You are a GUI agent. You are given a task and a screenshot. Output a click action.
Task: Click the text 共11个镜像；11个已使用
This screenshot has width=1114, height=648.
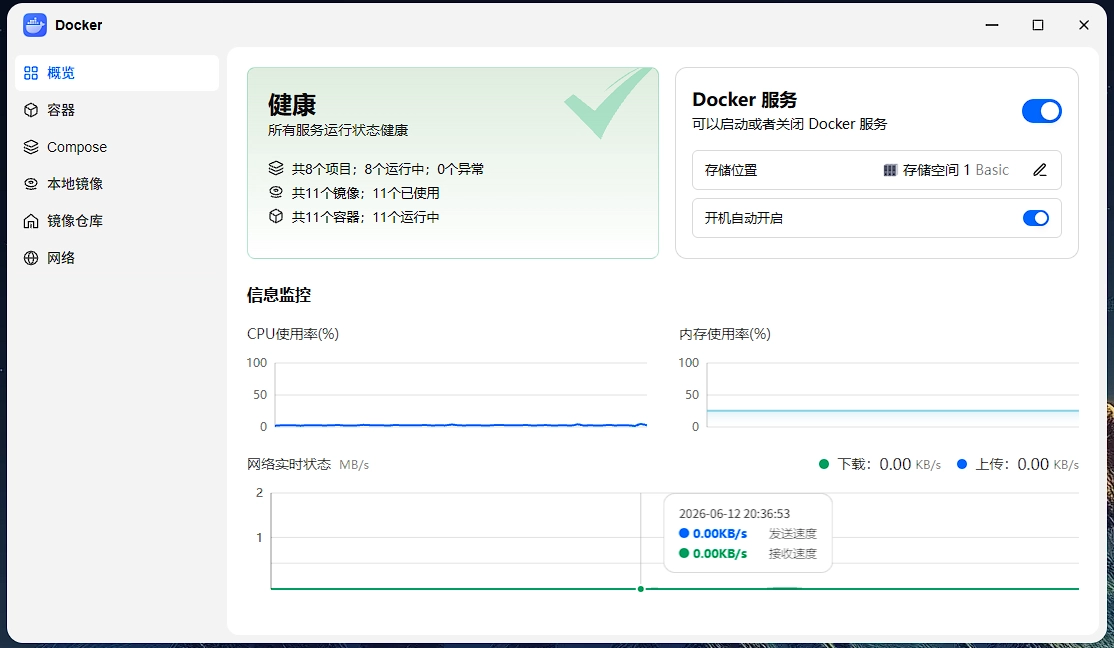365,193
